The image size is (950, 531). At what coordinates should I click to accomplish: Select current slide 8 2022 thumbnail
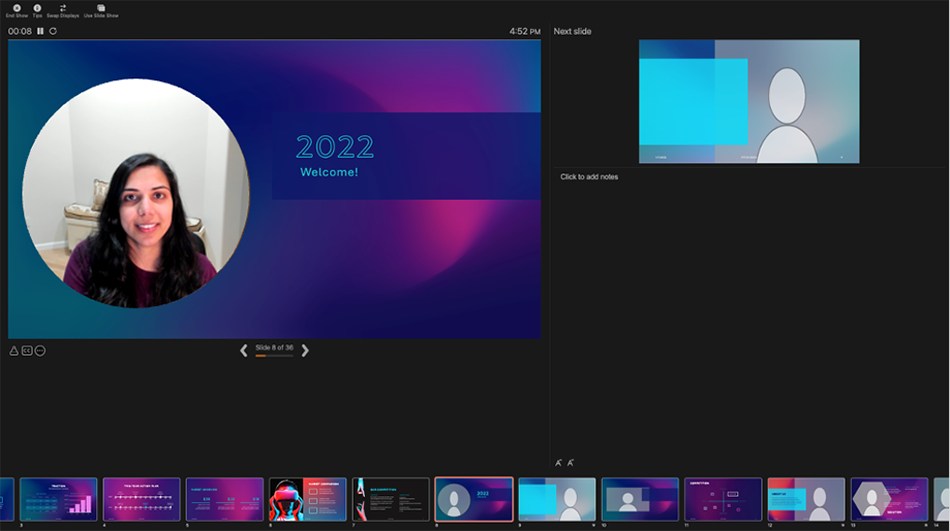tap(474, 499)
